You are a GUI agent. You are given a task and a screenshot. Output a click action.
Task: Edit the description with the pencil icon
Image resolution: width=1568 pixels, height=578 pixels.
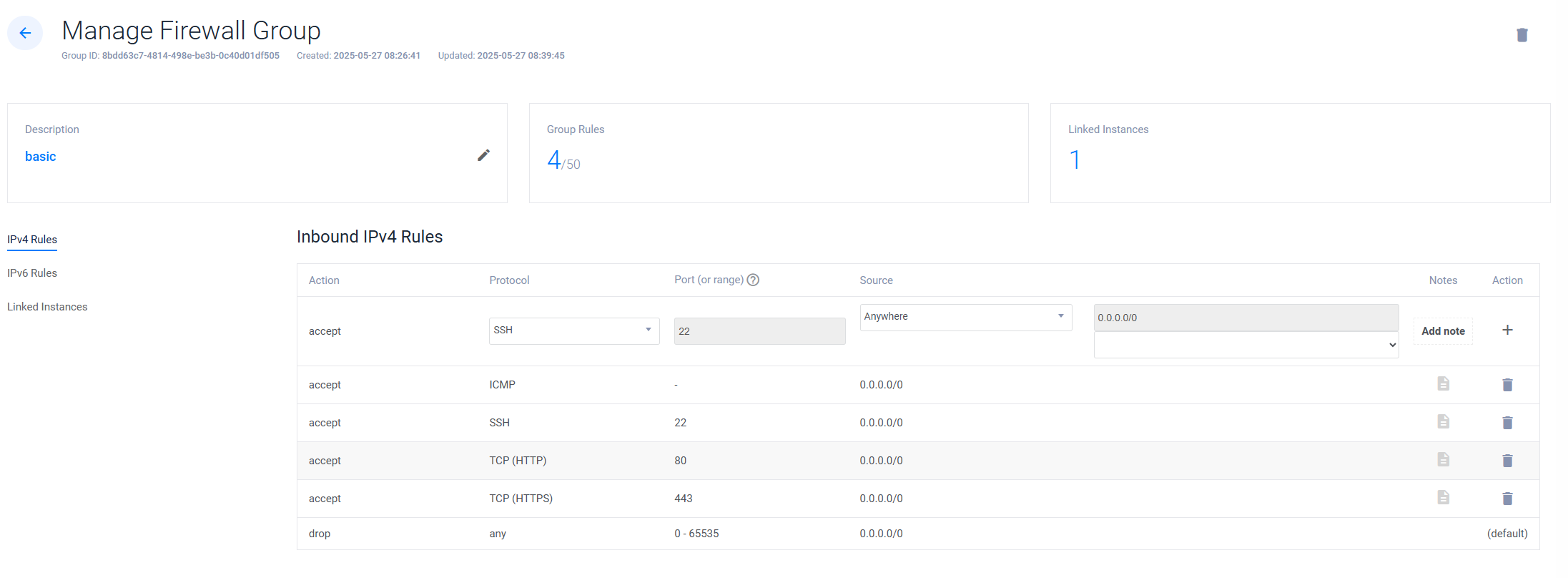[x=484, y=155]
